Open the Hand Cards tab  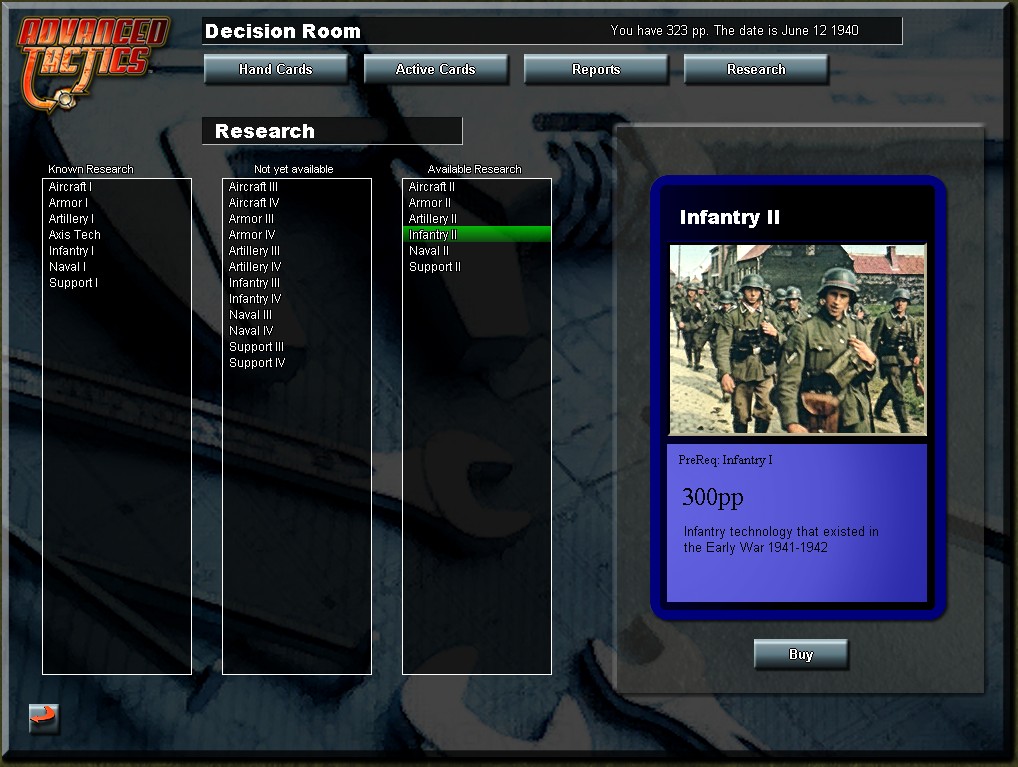(276, 69)
